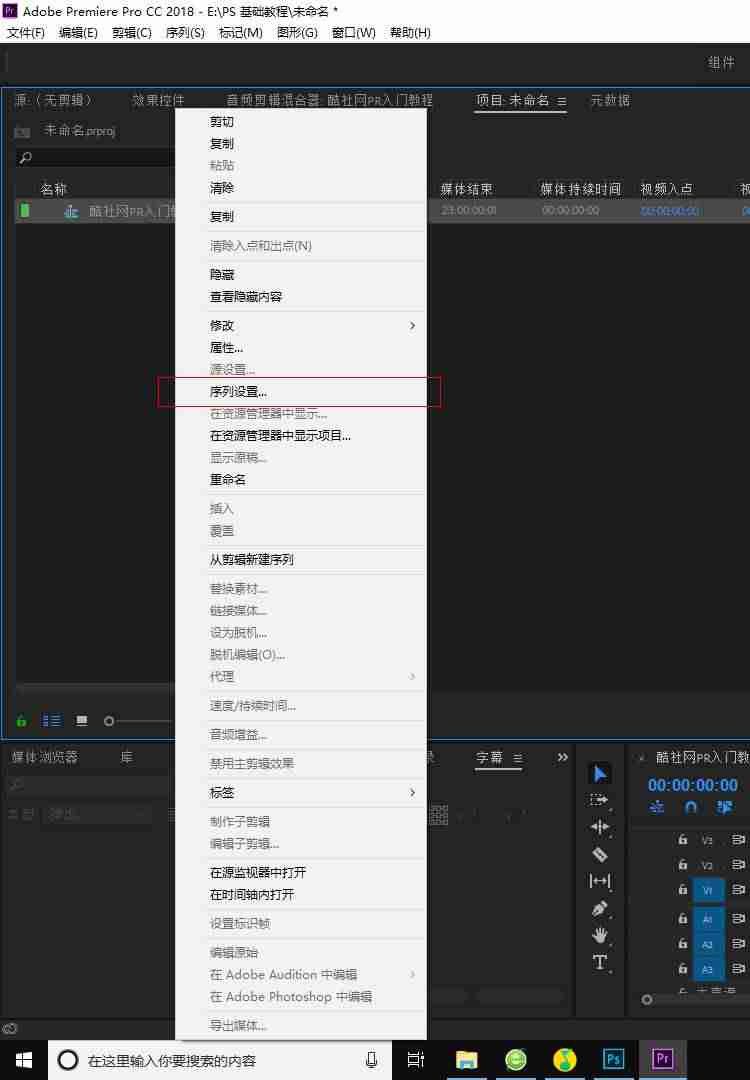Image resolution: width=750 pixels, height=1080 pixels.
Task: Choose 重命名 from the context menu
Action: tap(301, 479)
